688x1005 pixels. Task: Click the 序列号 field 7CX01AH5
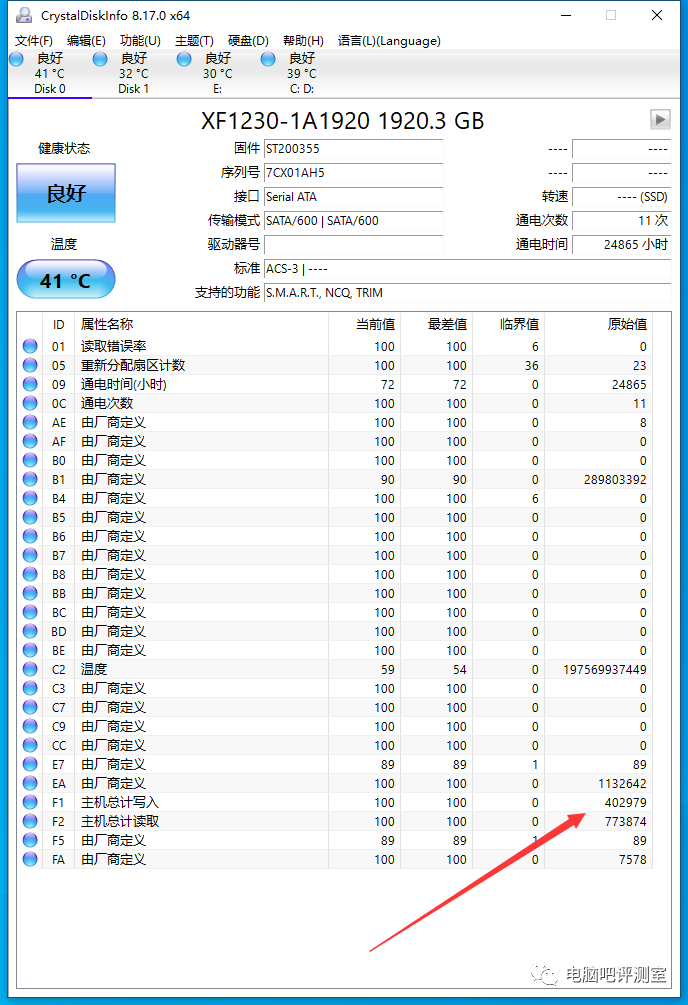click(x=353, y=172)
